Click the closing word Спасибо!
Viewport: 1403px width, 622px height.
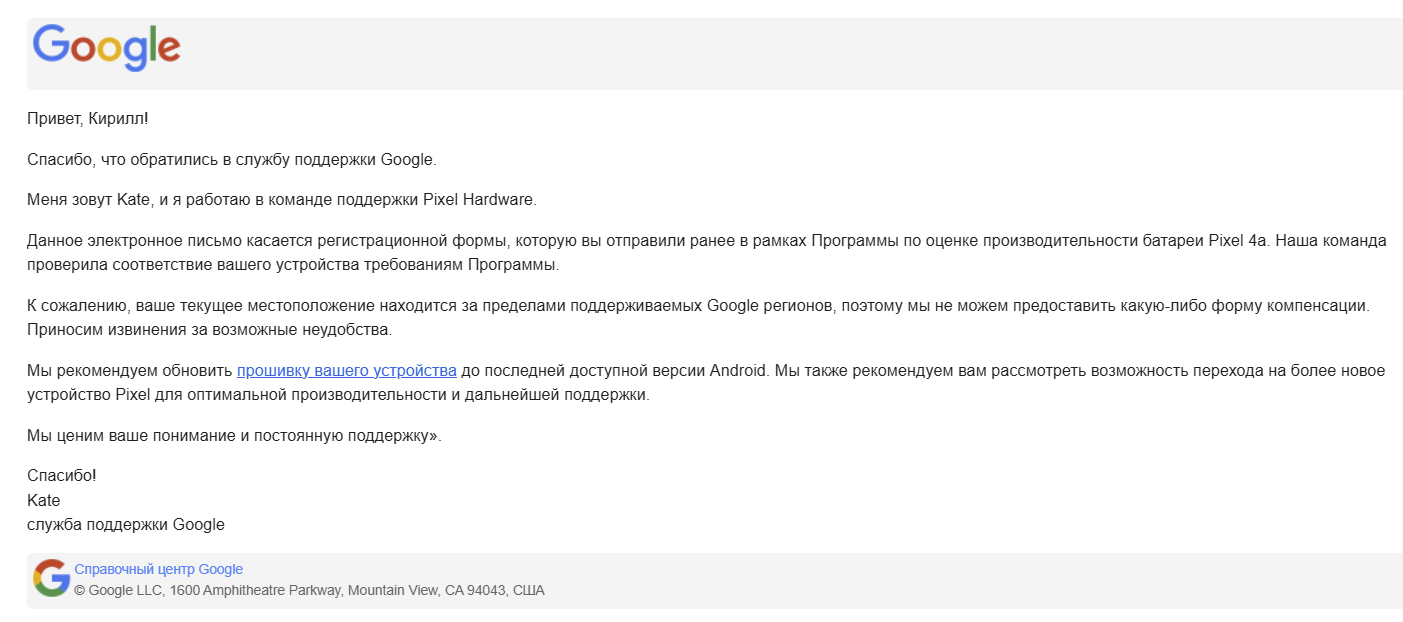61,476
